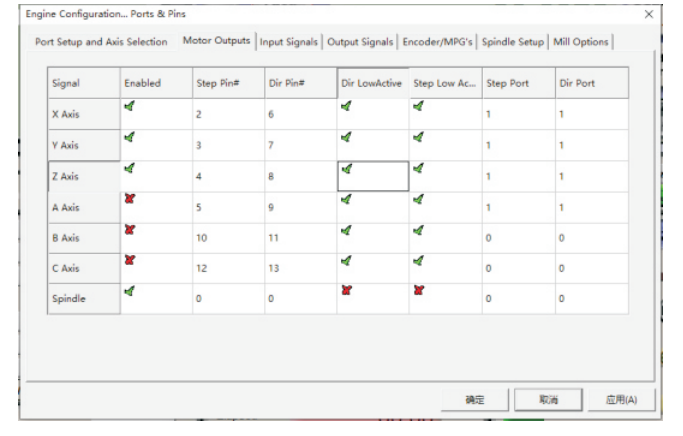This screenshot has height=436, width=683.
Task: Select the X Axis Step Pin# cell
Action: pyautogui.click(x=228, y=114)
